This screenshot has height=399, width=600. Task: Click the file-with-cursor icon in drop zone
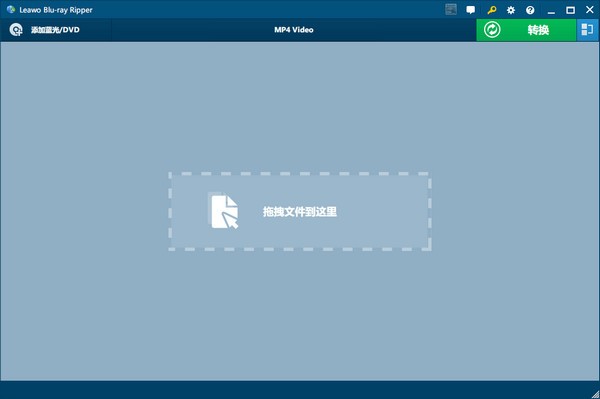[x=224, y=211]
